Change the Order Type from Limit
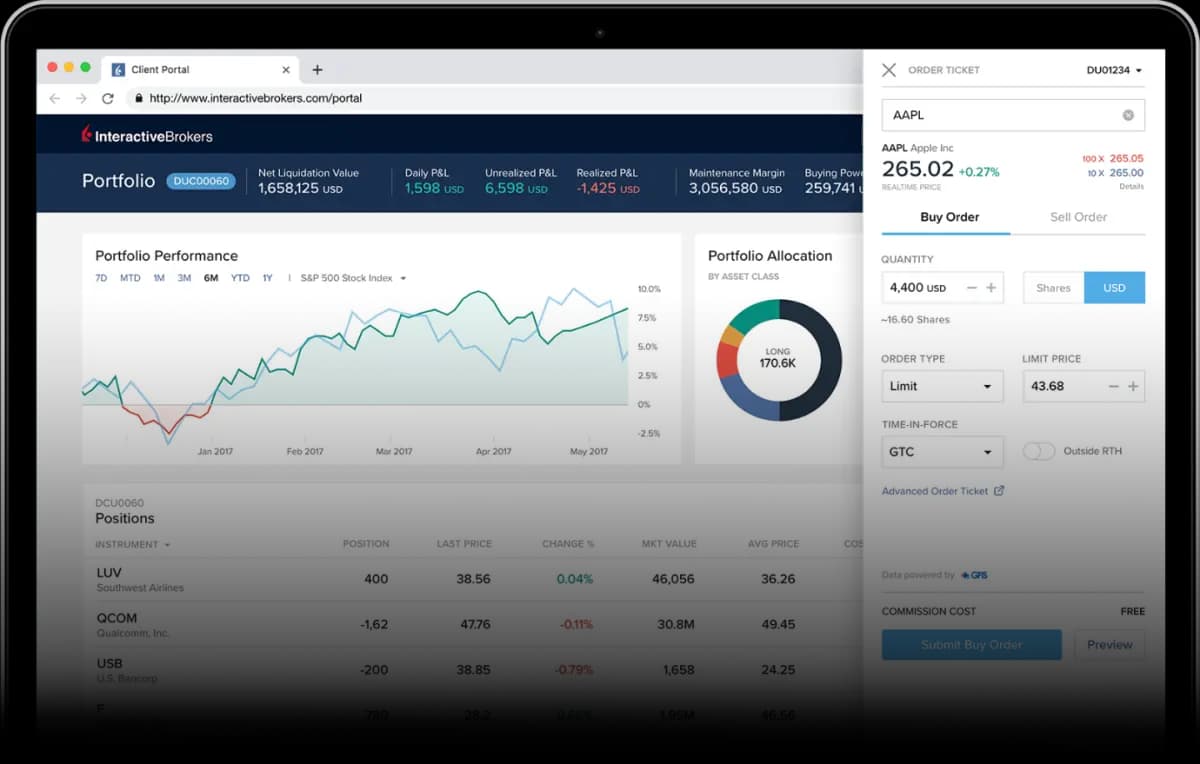 [x=941, y=386]
